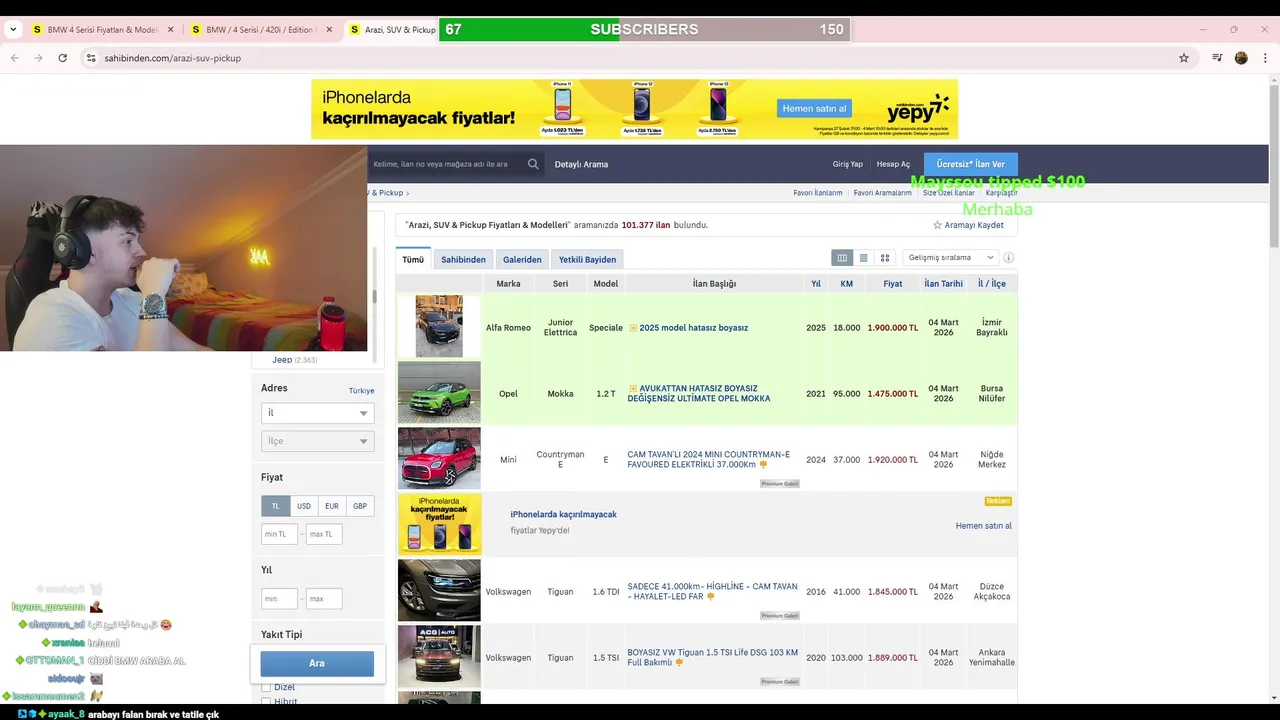Click Giriş Yap login link

(x=847, y=164)
